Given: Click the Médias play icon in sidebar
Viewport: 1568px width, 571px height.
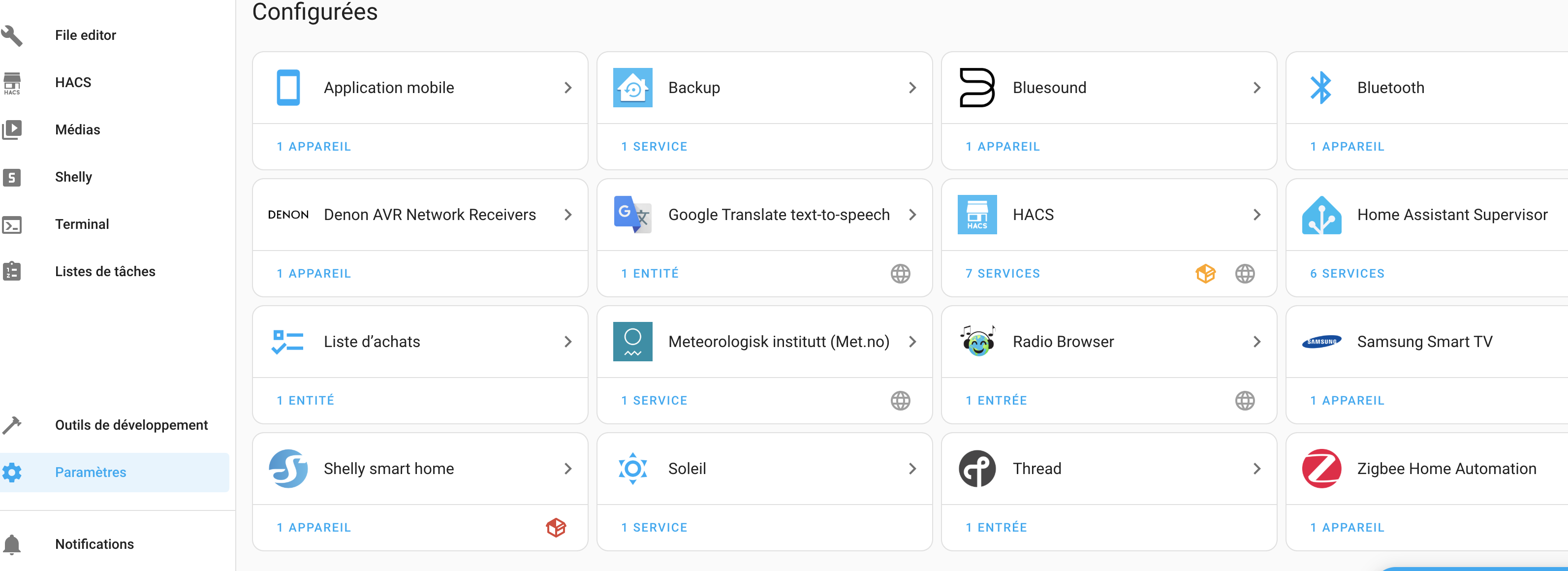Looking at the screenshot, I should [11, 129].
